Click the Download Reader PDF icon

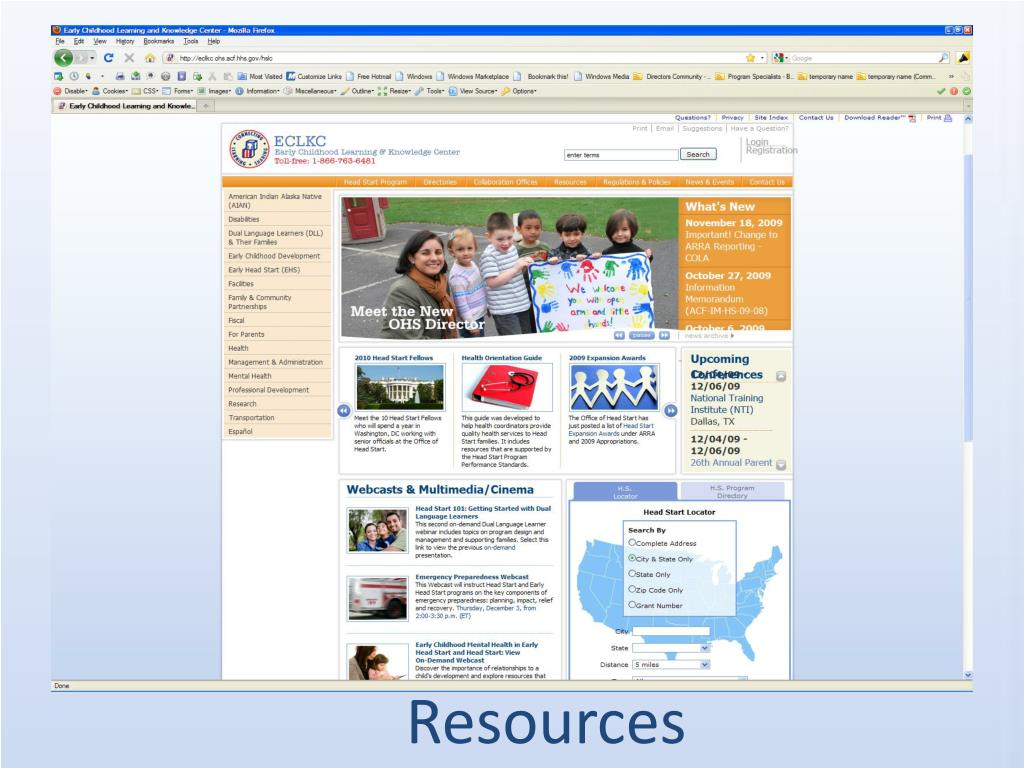912,118
